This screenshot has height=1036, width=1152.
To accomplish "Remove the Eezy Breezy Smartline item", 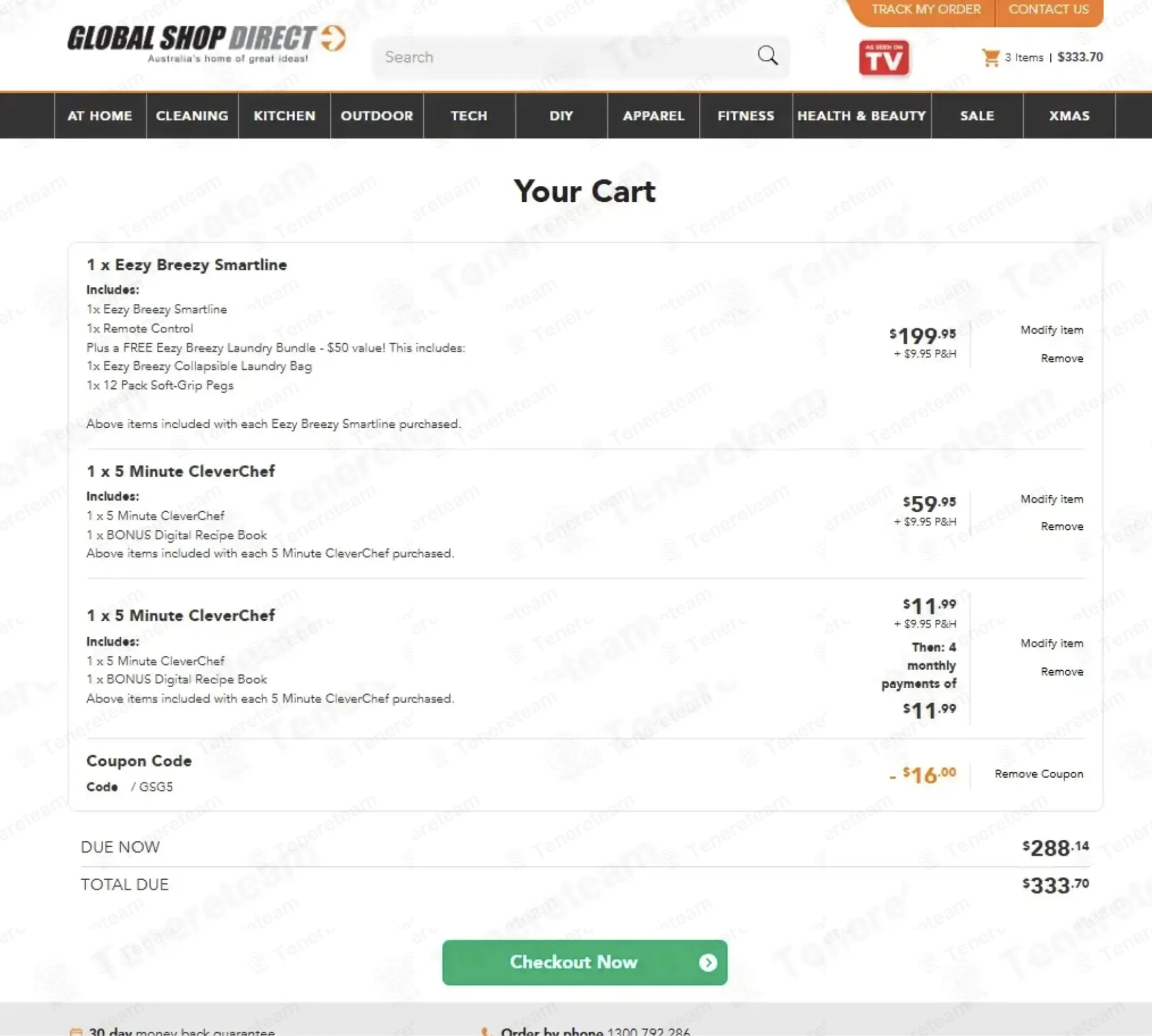I will (1062, 359).
